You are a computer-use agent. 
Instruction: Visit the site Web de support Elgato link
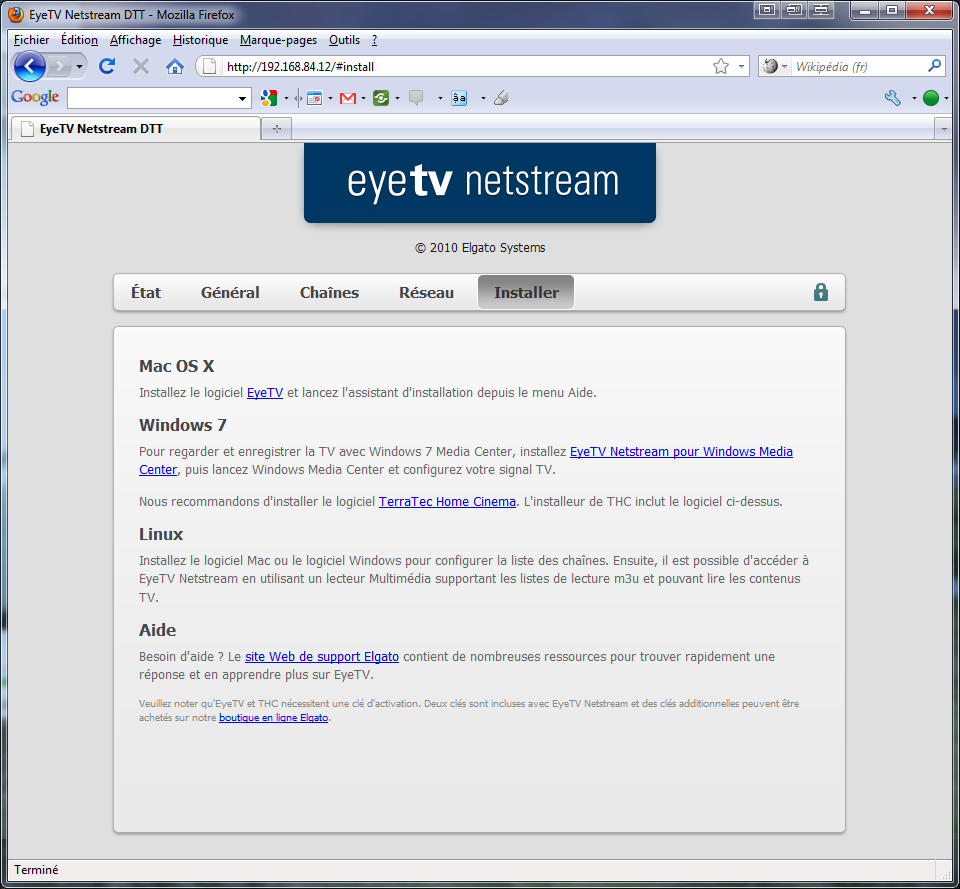322,656
